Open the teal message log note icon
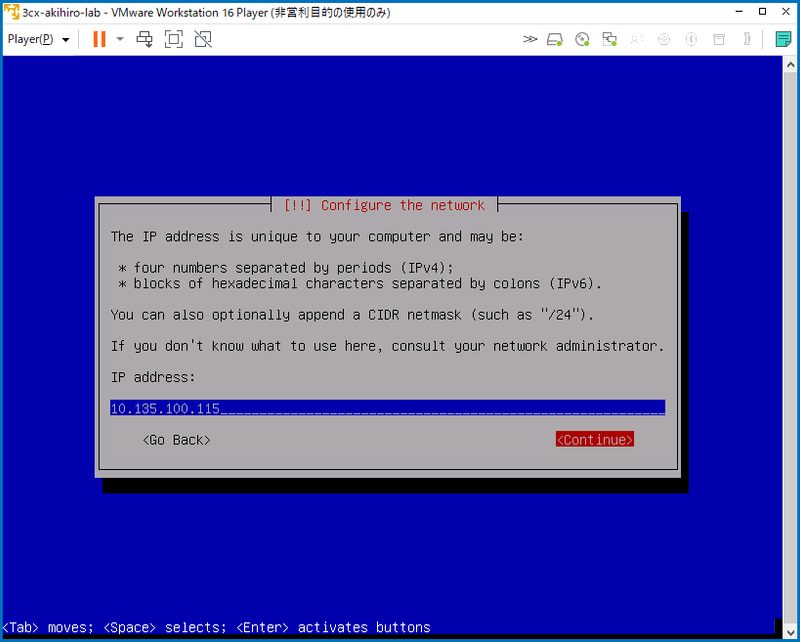The height and width of the screenshot is (642, 800). 783,39
